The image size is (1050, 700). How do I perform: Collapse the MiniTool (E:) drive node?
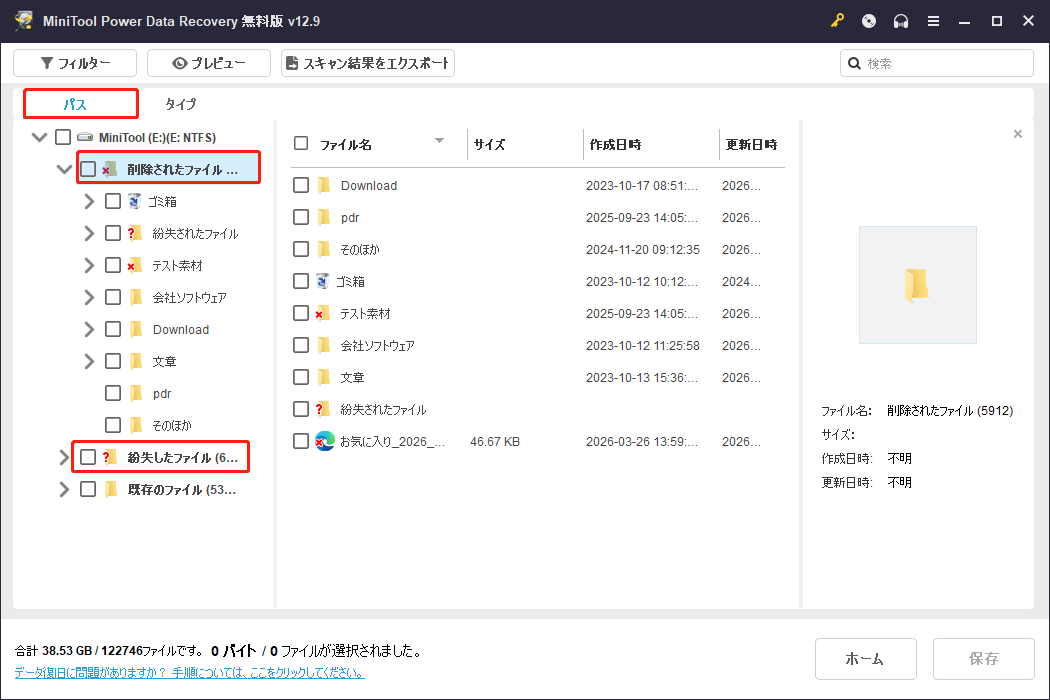point(40,137)
